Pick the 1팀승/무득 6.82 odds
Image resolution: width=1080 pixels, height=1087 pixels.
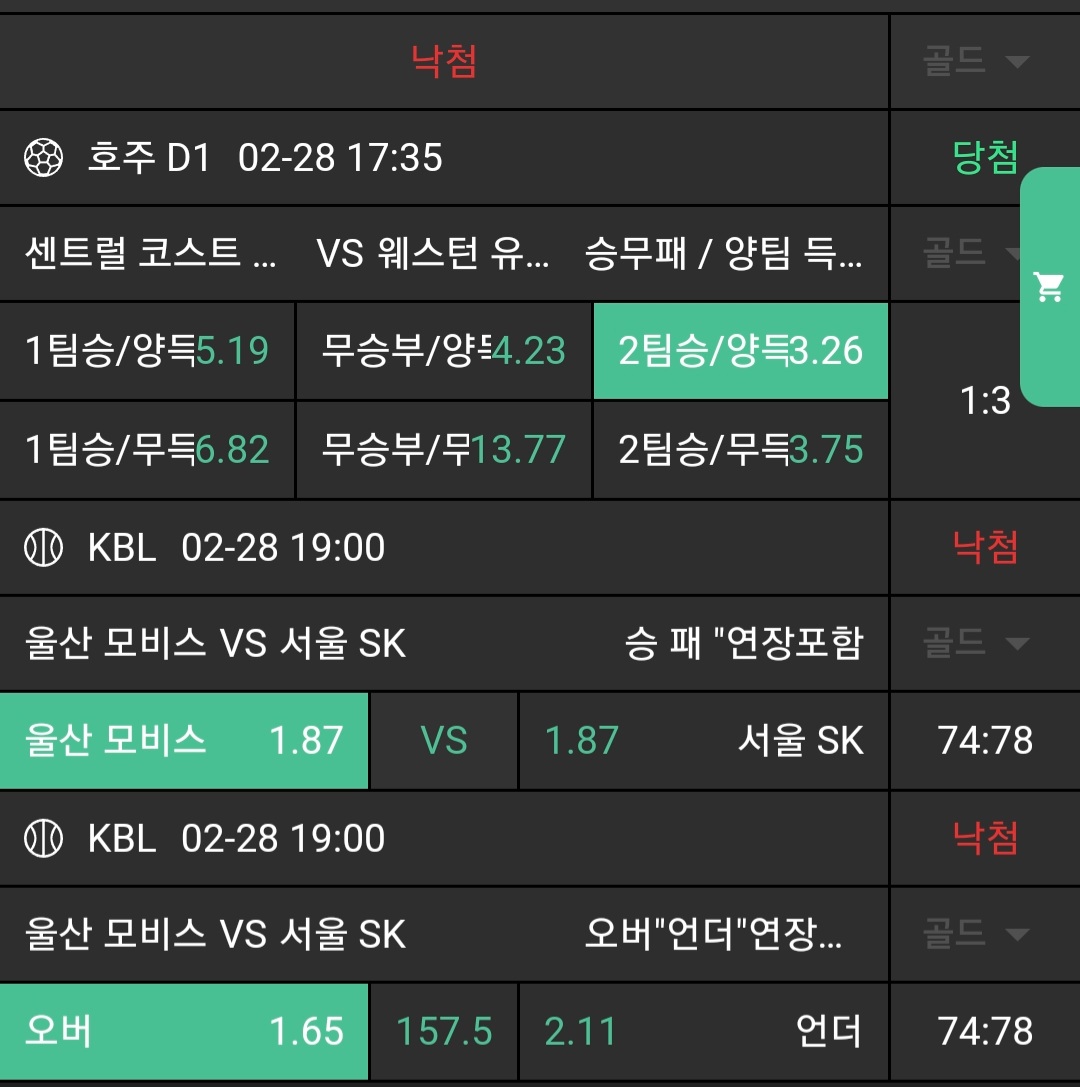tap(147, 449)
